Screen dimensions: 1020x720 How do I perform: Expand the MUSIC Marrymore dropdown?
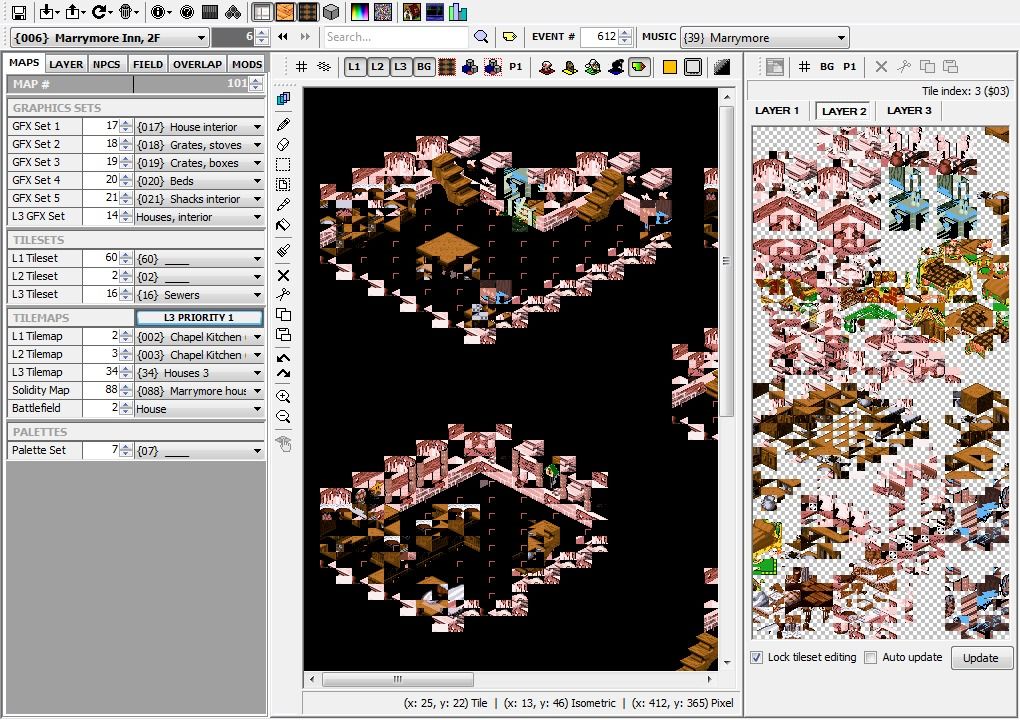coord(841,38)
